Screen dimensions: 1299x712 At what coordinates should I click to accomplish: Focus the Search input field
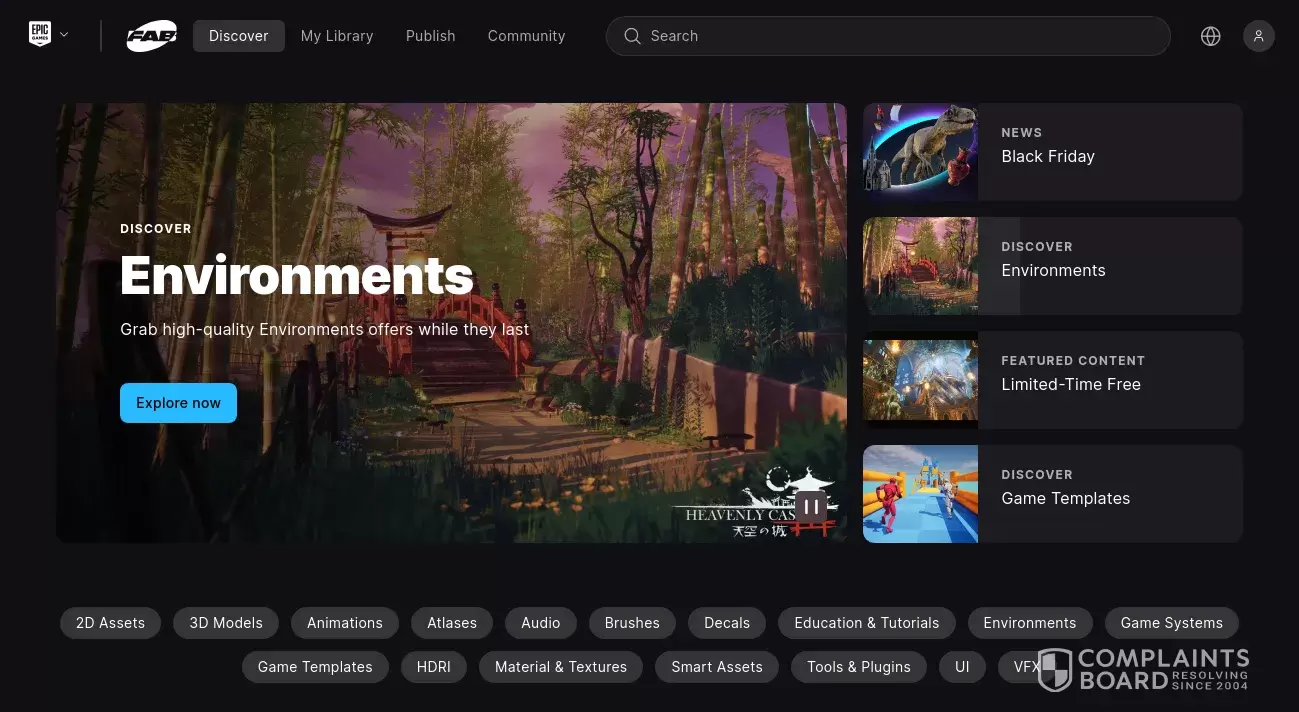(x=888, y=36)
